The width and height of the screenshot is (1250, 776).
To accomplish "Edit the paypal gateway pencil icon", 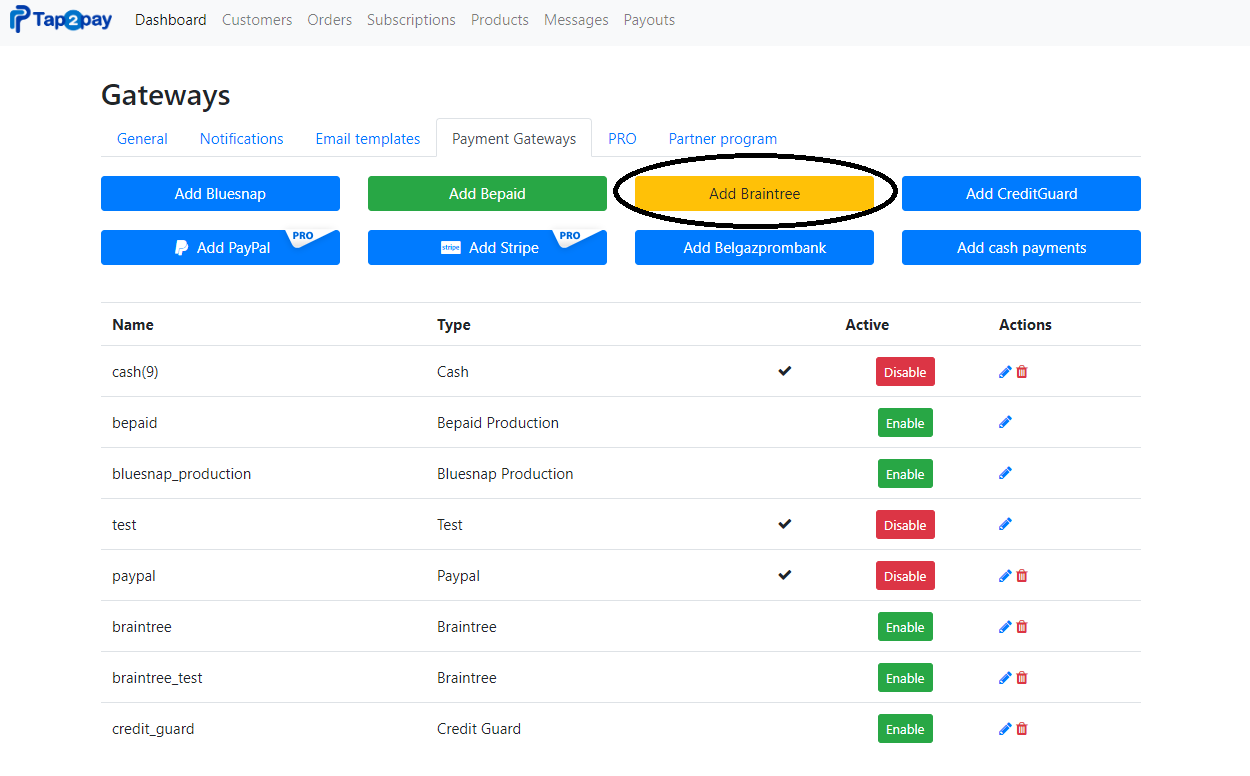I will click(x=1005, y=576).
